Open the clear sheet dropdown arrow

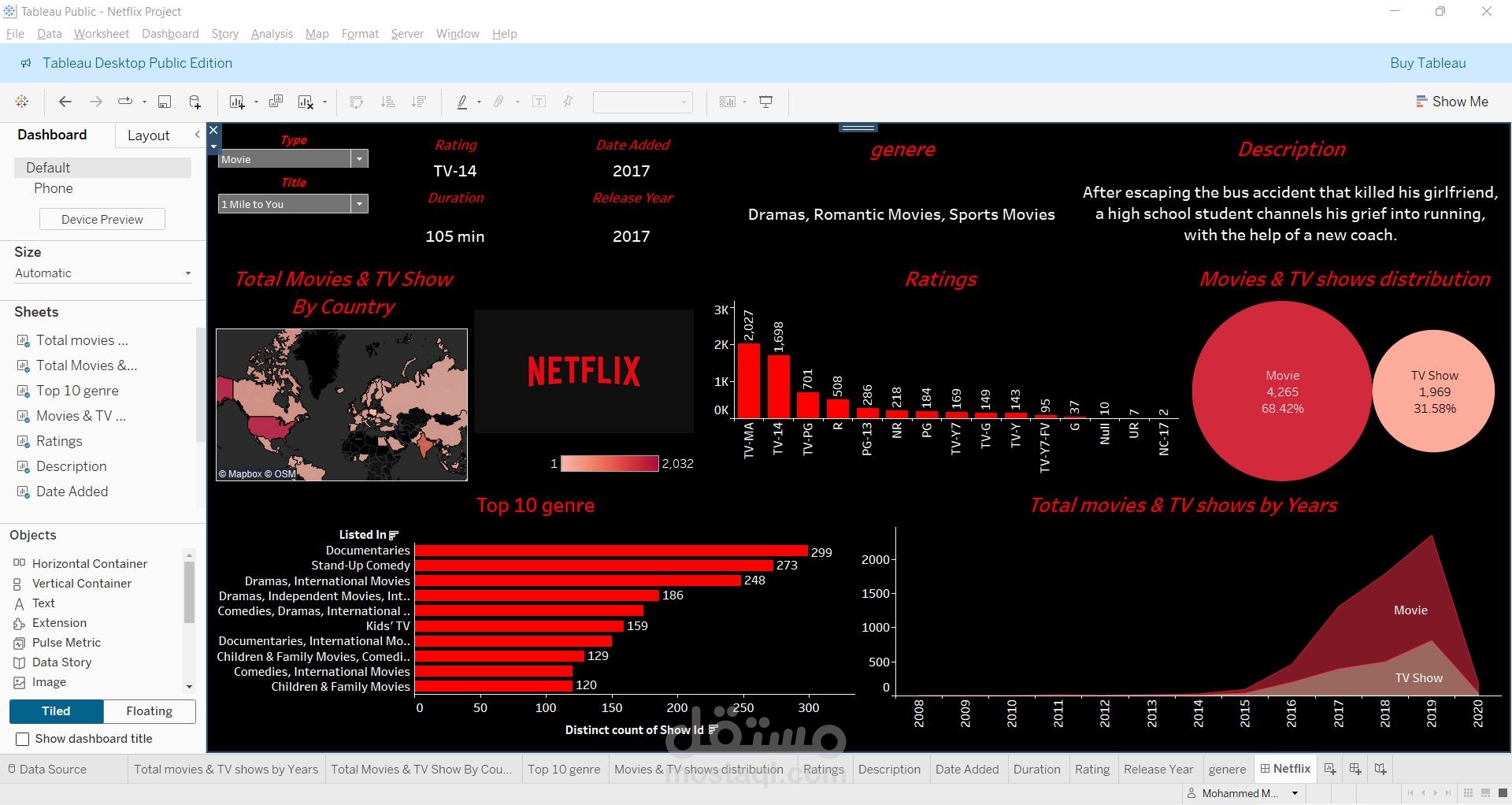tap(324, 102)
